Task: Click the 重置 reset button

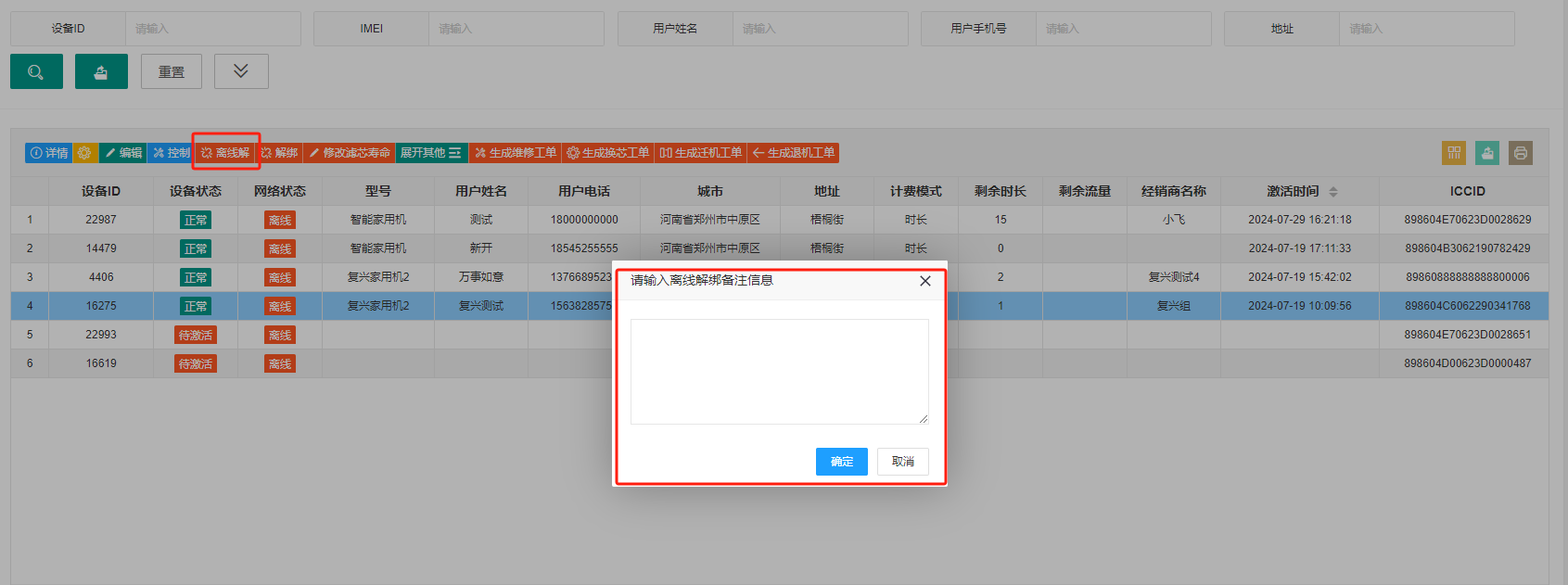Action: (x=172, y=71)
